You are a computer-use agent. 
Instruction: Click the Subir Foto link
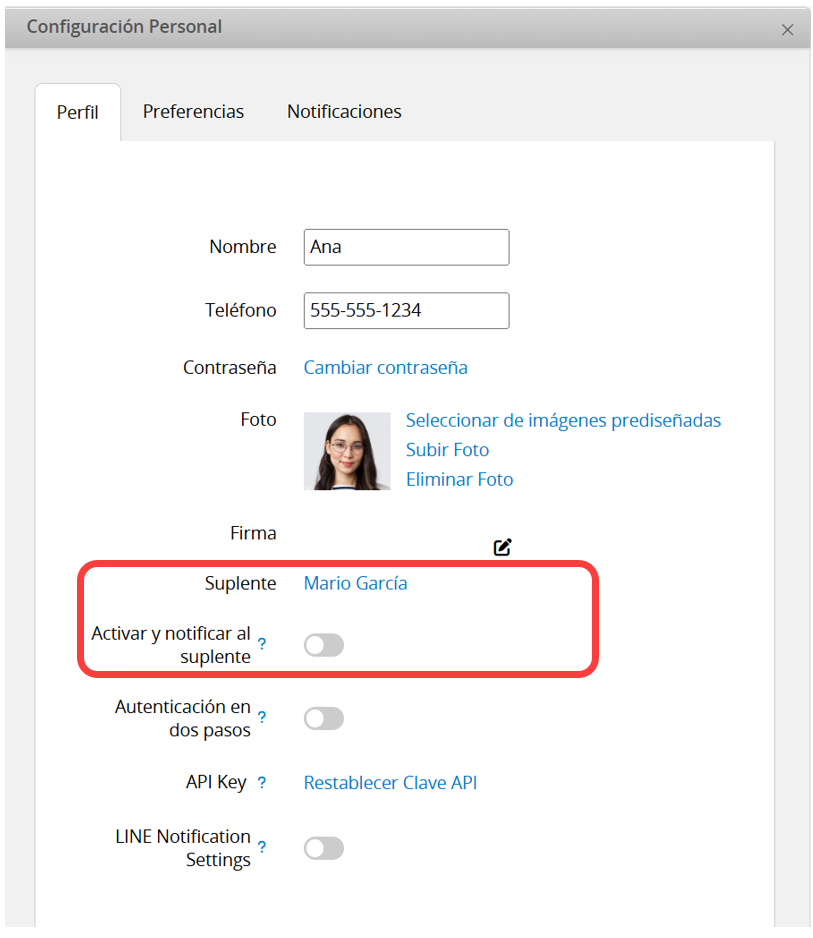(x=447, y=449)
